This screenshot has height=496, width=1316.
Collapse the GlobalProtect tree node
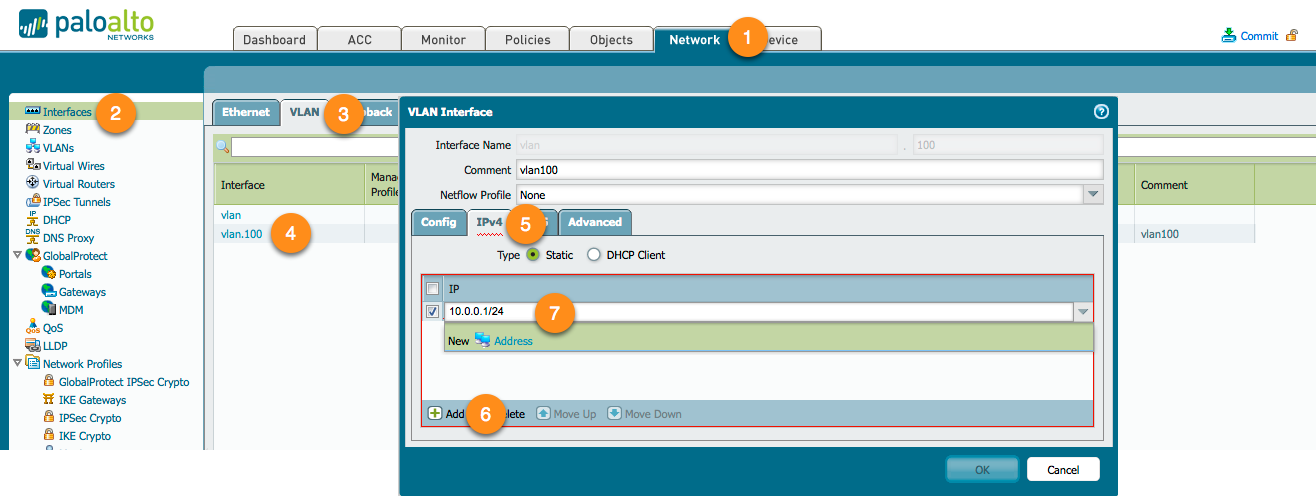[x=17, y=256]
